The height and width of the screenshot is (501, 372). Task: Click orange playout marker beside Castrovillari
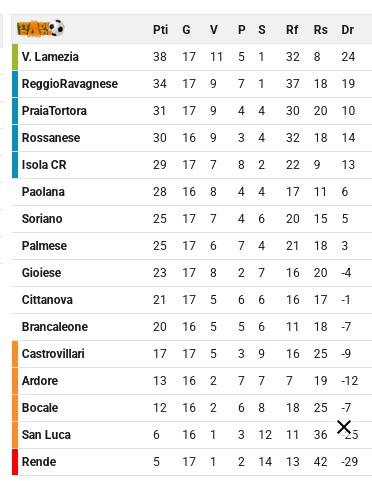15,354
